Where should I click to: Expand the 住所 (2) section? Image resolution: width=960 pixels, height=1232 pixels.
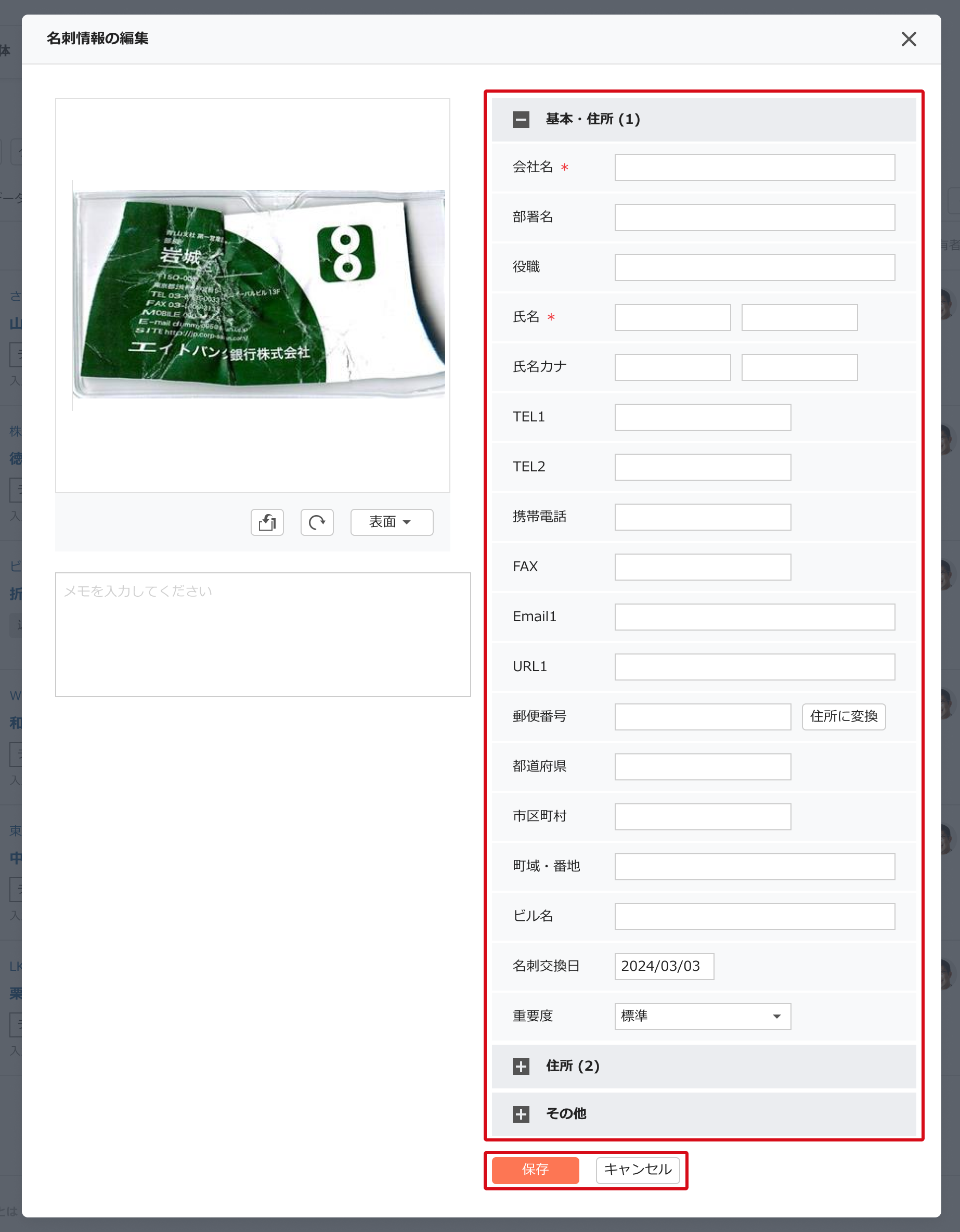coord(521,1066)
